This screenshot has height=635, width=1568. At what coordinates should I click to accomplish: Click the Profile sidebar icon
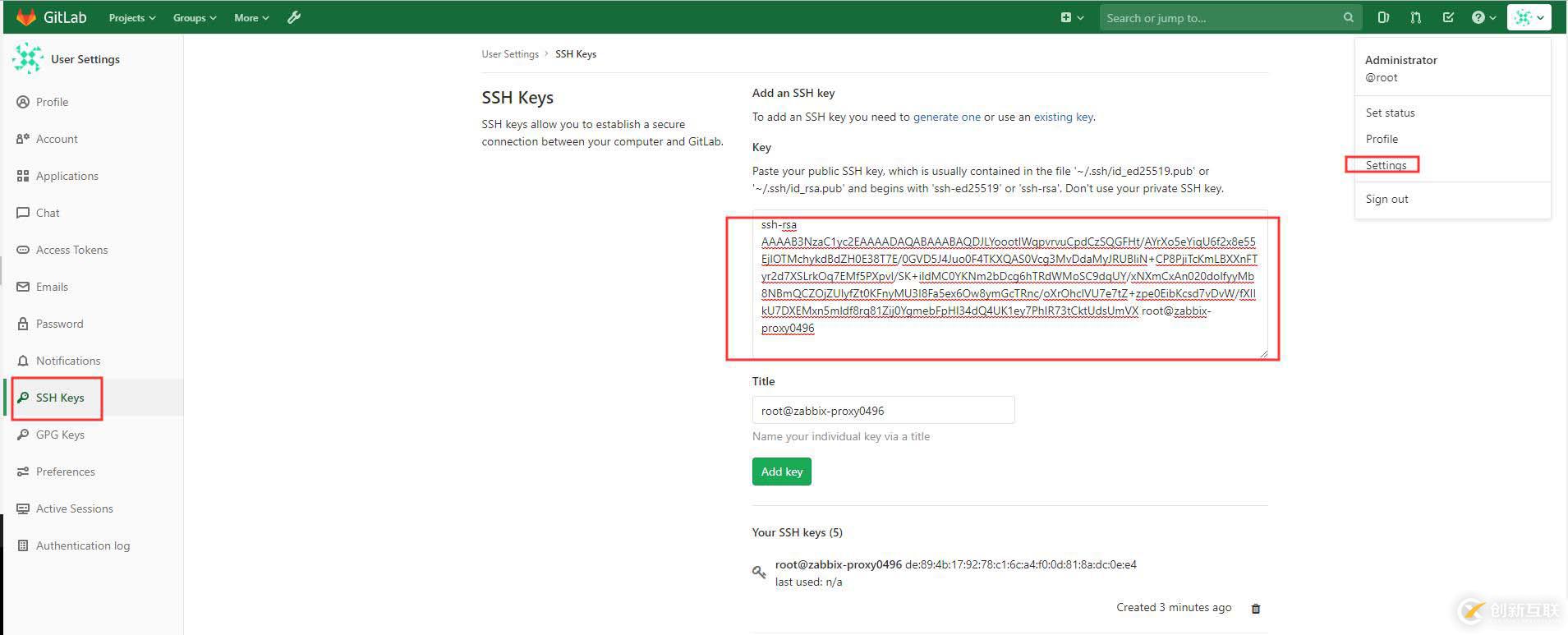(x=23, y=102)
